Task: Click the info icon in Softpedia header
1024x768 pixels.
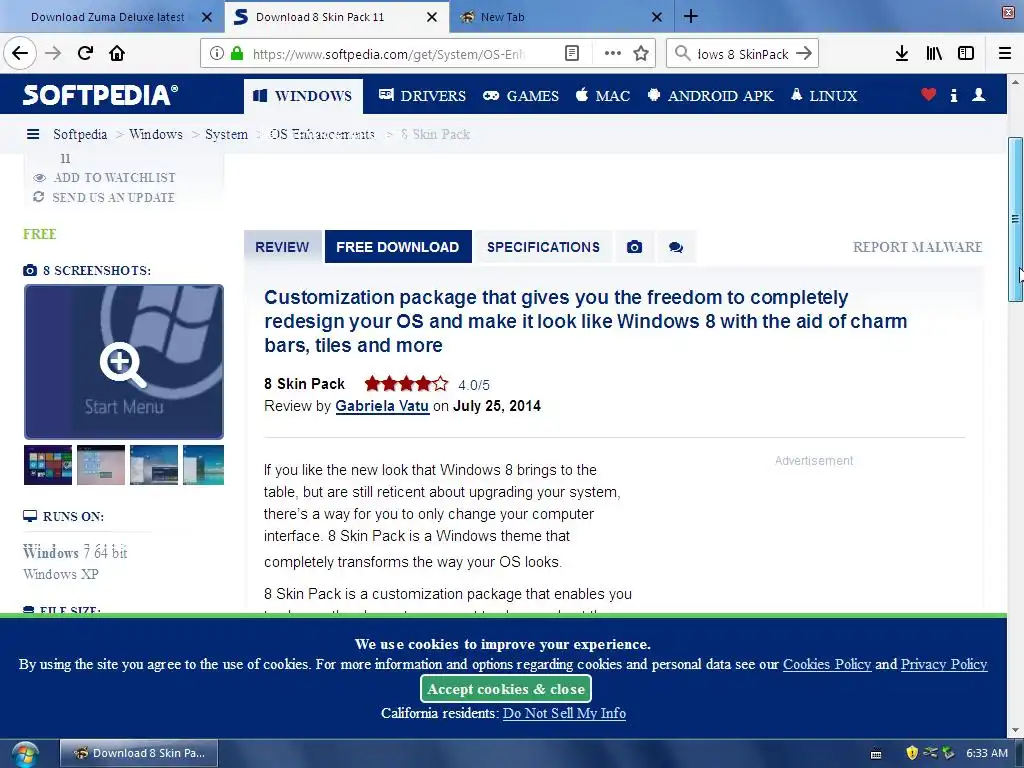Action: pyautogui.click(x=953, y=95)
